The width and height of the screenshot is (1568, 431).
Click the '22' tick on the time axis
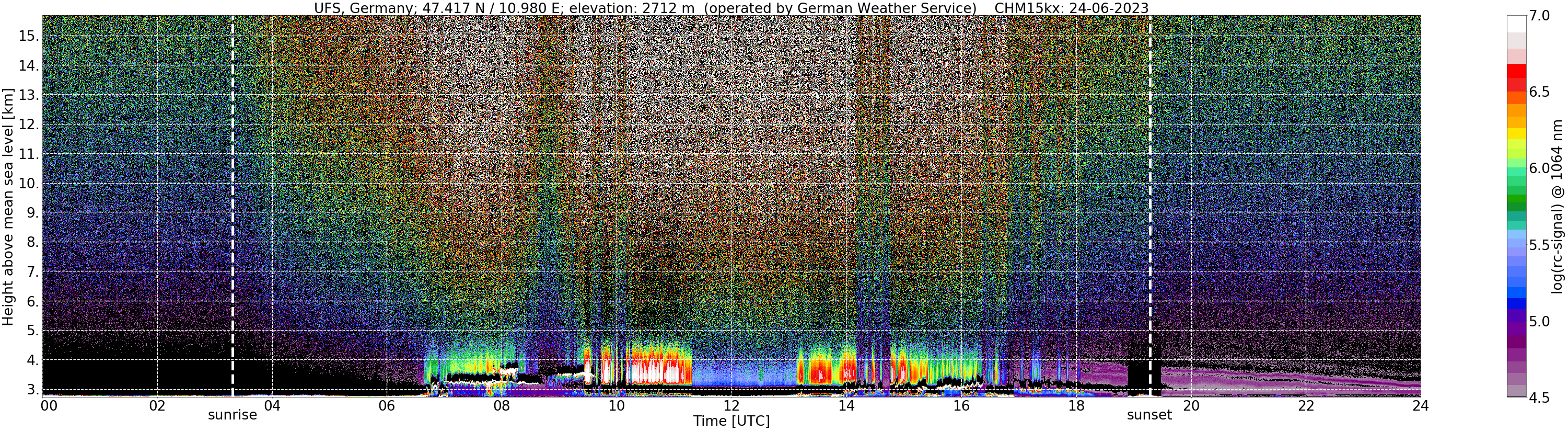pos(1306,405)
